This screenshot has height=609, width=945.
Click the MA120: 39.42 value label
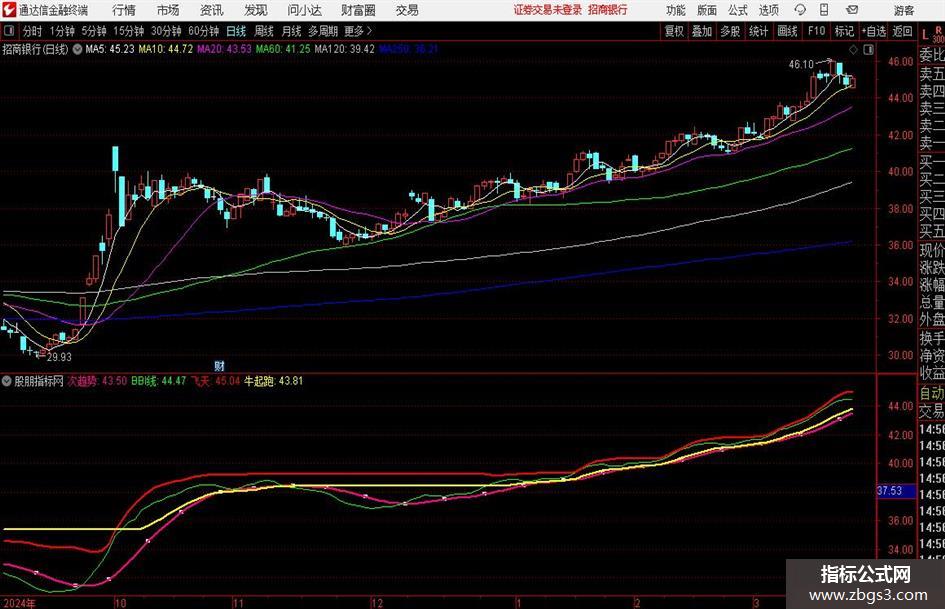pos(345,49)
